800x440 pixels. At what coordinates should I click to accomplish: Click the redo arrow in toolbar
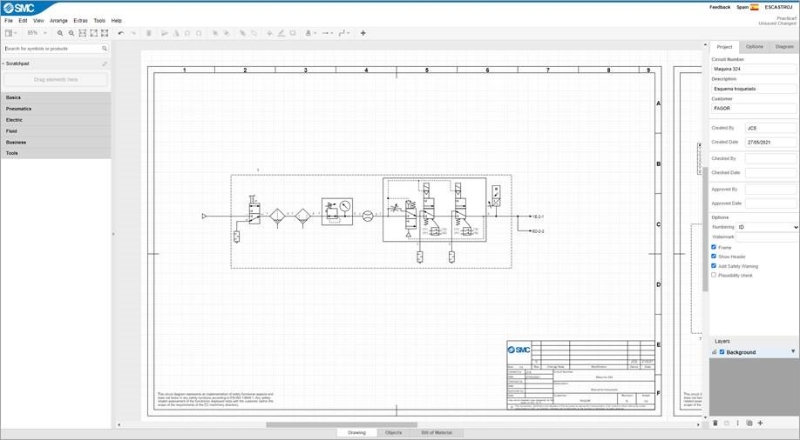133,33
